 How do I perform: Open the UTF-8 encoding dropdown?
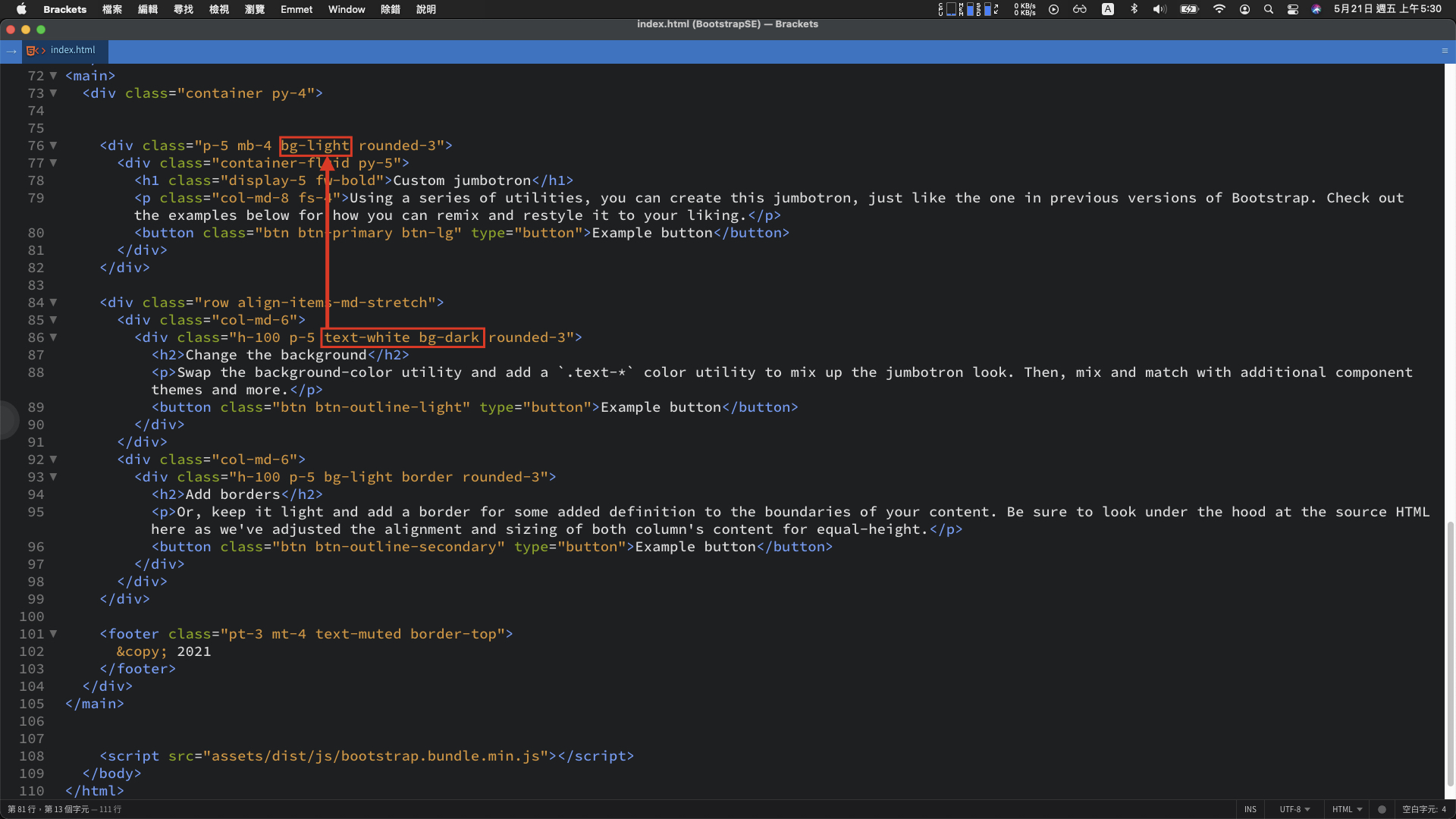(x=1294, y=809)
